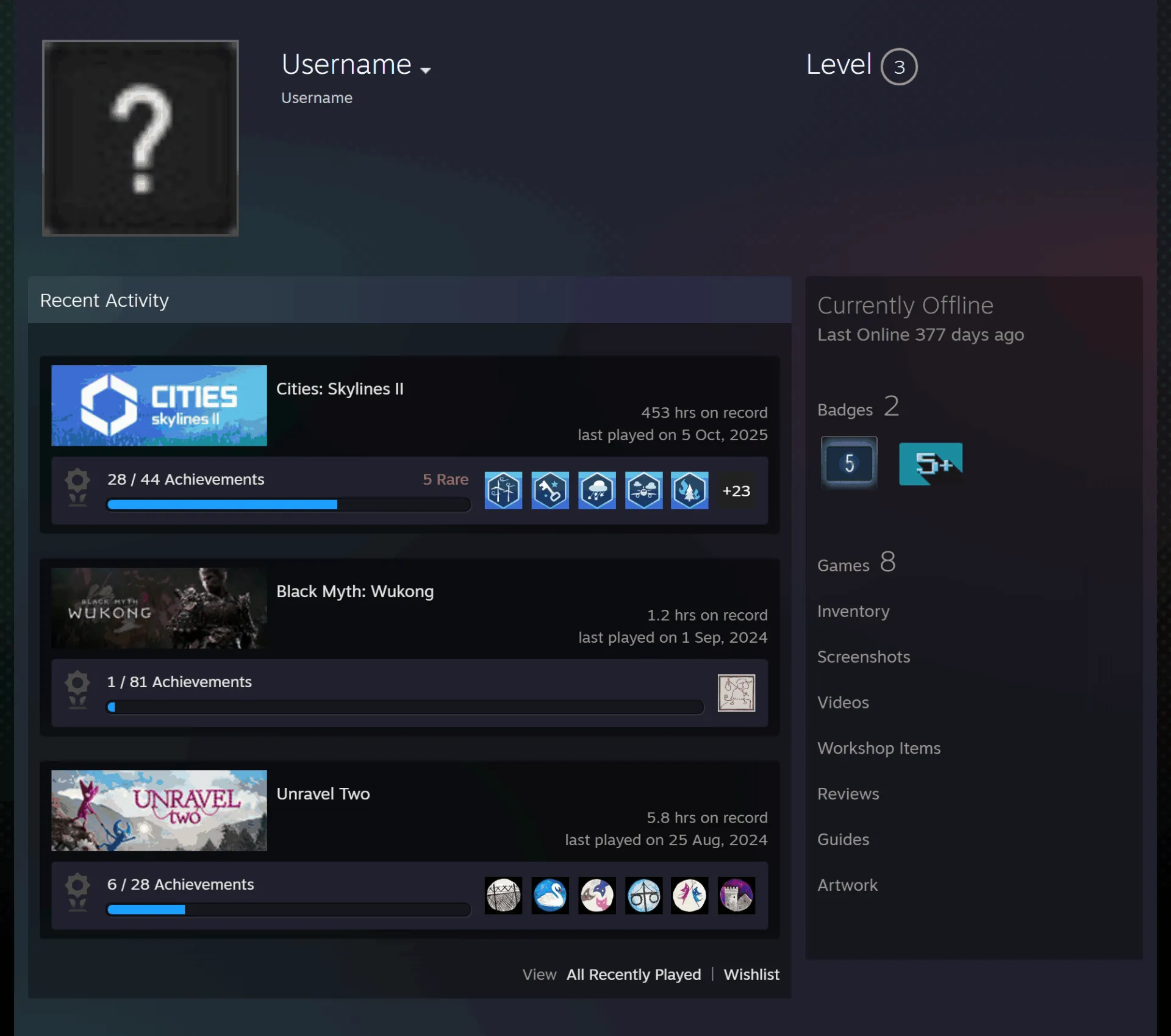The height and width of the screenshot is (1036, 1171).
Task: Click the trophy icon beside 1 / 81 Achievements
Action: tap(77, 690)
